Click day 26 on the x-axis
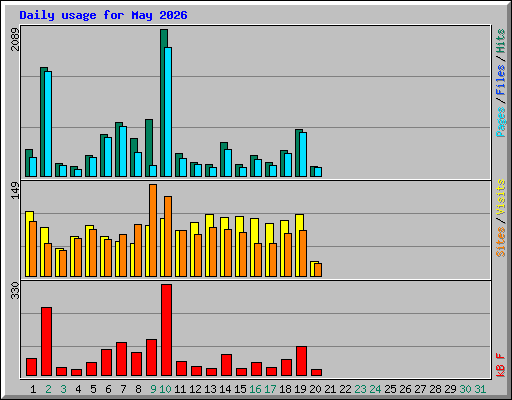Screen dimensions: 512x400 [x=405, y=389]
